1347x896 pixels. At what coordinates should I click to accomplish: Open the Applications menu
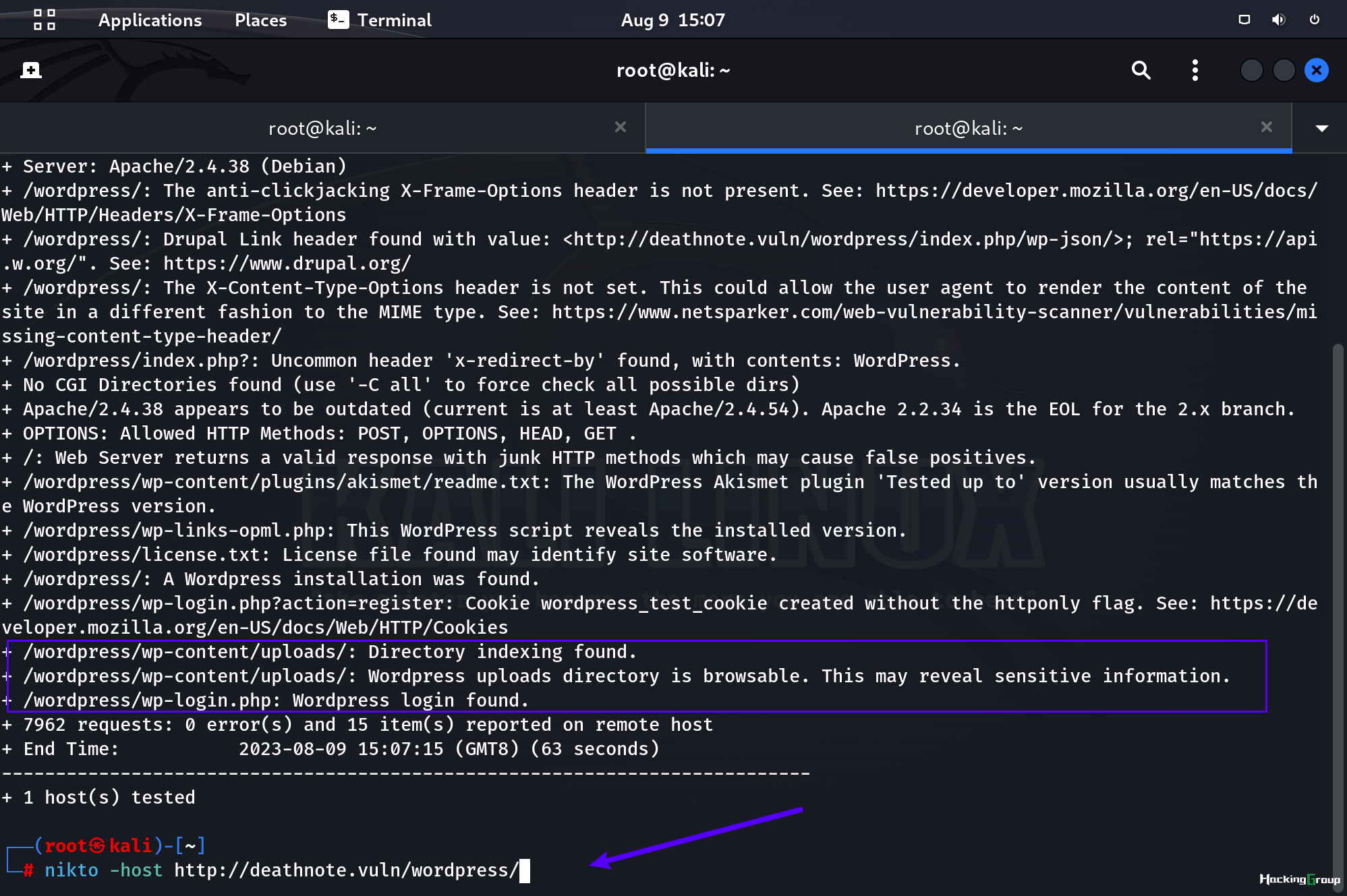pos(150,20)
